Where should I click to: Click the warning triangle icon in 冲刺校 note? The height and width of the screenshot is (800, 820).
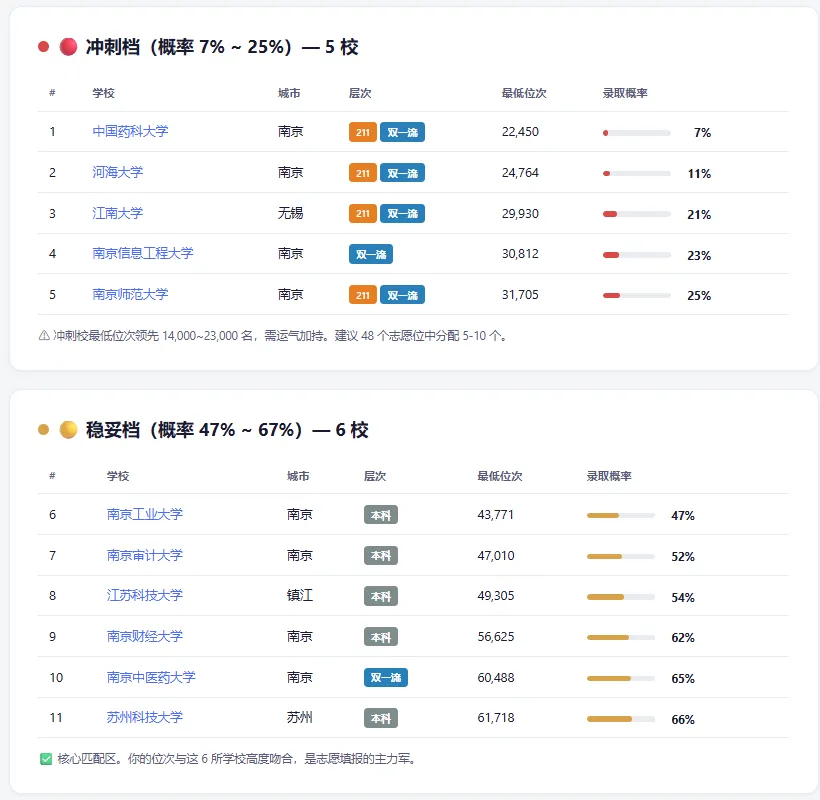44,336
